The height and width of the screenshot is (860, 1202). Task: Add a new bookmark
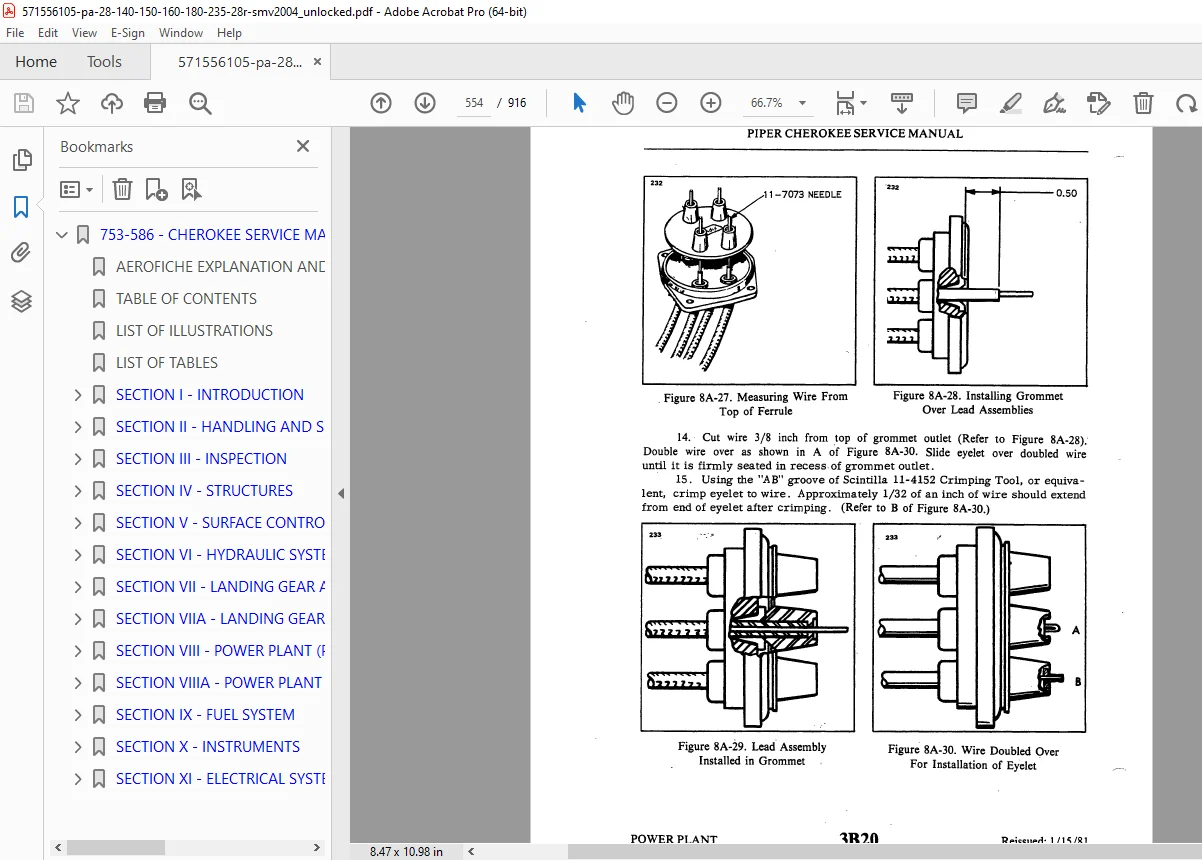[156, 189]
